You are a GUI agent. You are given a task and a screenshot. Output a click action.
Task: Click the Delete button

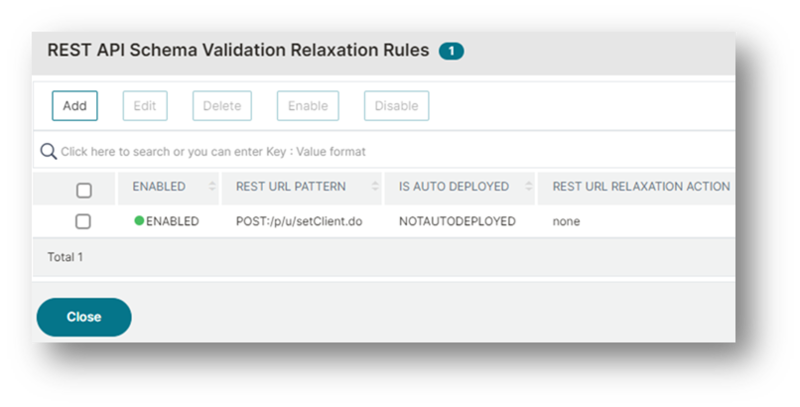coord(222,106)
